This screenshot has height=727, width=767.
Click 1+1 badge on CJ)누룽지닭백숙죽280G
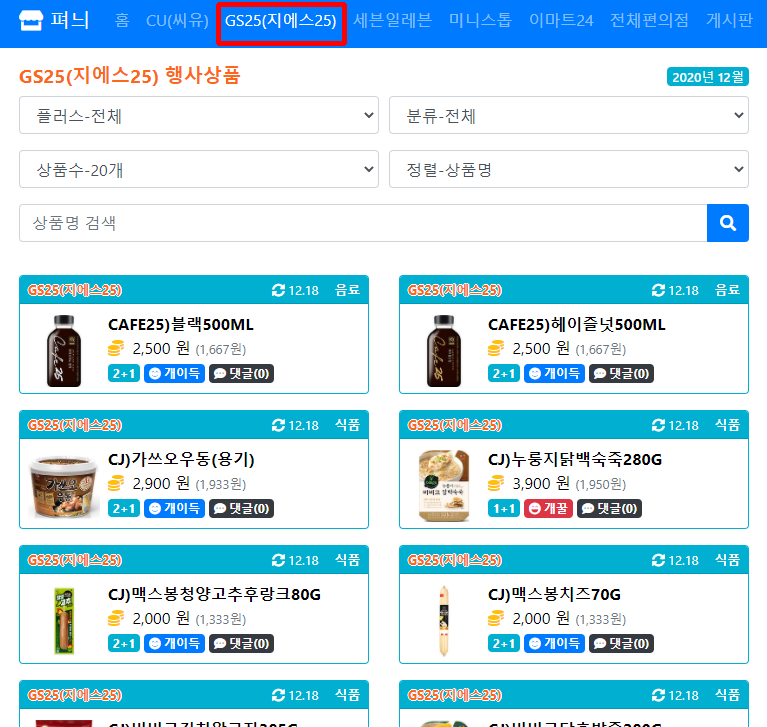point(504,509)
